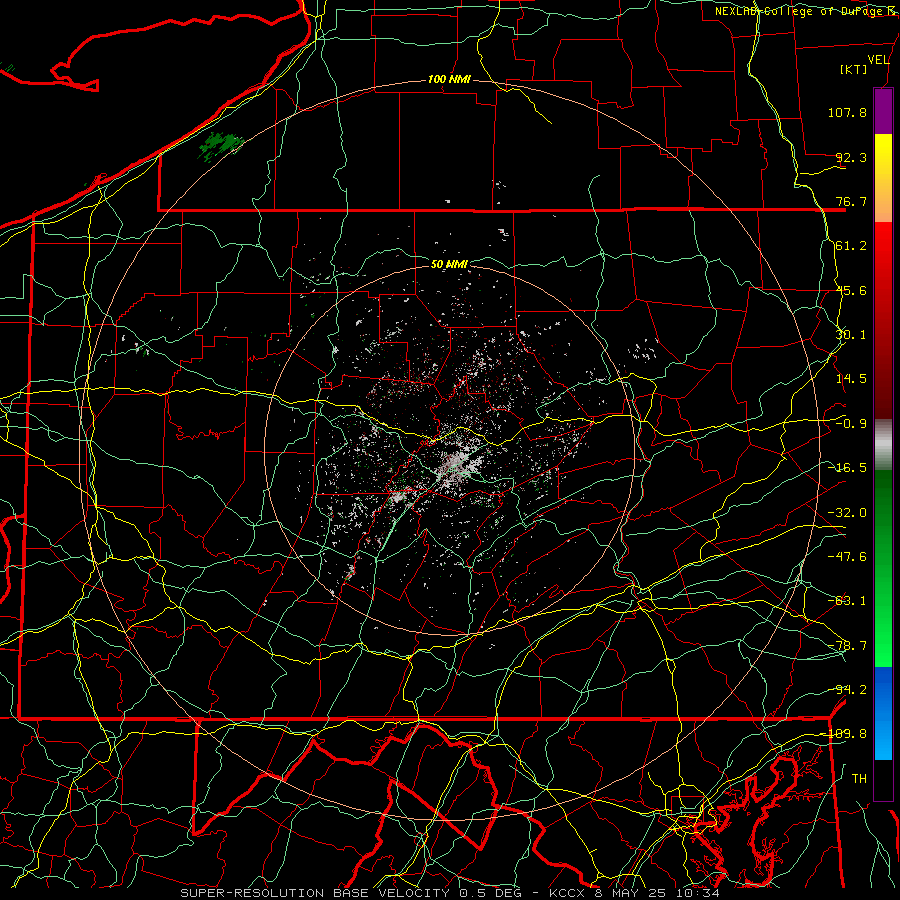Viewport: 900px width, 900px height.
Task: Click the "TH" label beside color bar
Action: pyautogui.click(x=859, y=779)
